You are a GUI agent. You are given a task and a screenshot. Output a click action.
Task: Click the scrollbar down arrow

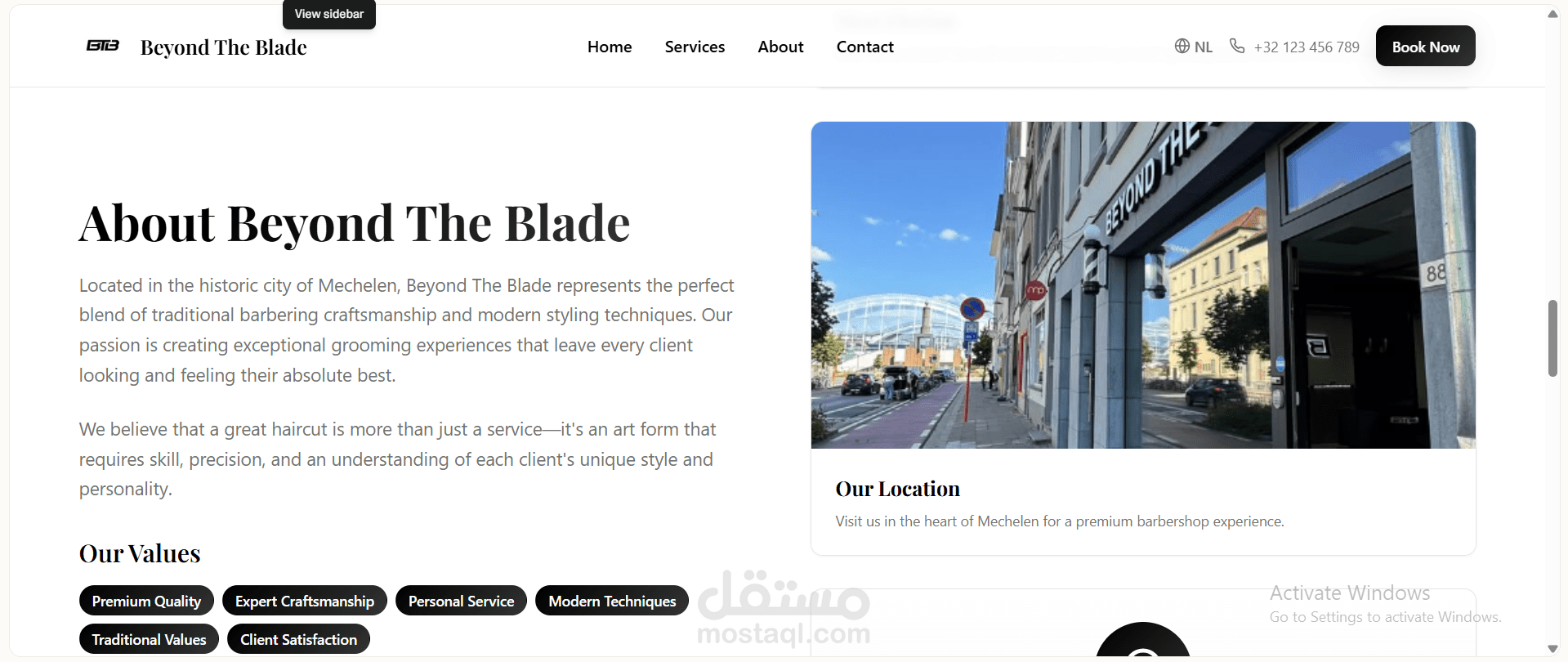[1552, 649]
